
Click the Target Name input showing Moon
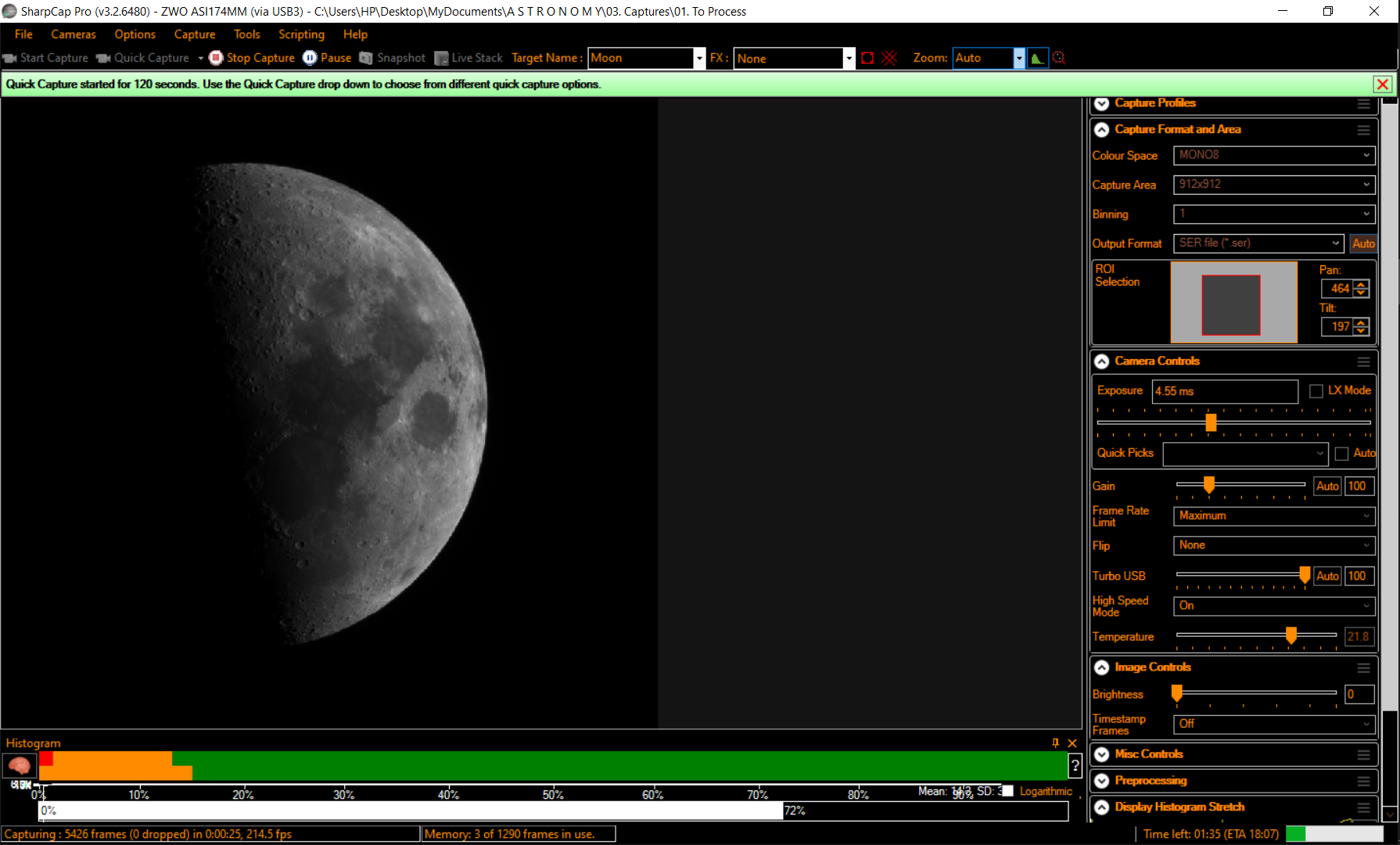[x=641, y=57]
